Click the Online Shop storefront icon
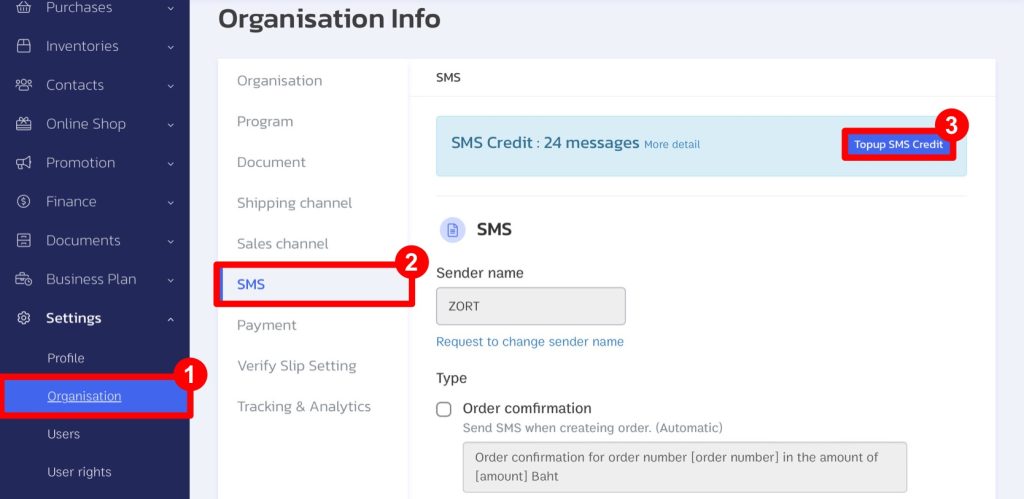 pyautogui.click(x=24, y=123)
